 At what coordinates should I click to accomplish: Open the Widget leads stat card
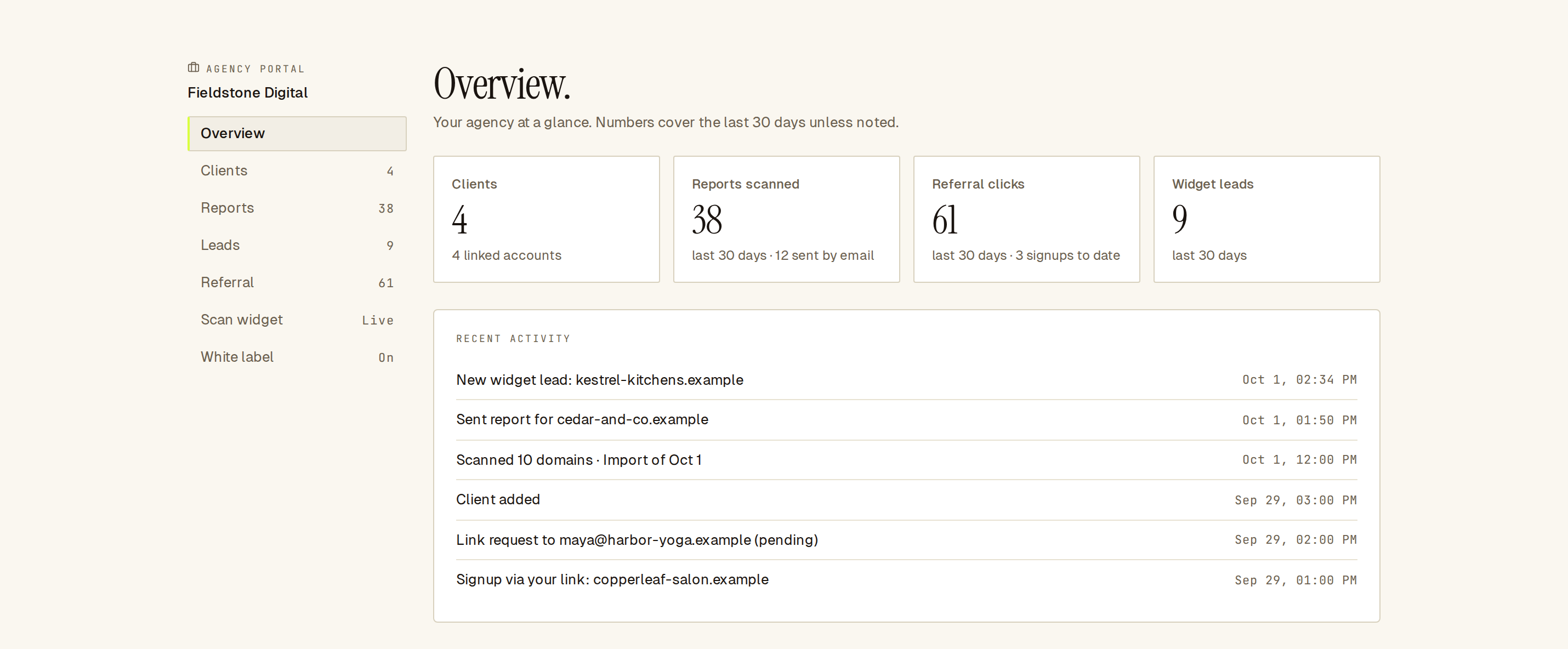pyautogui.click(x=1266, y=219)
